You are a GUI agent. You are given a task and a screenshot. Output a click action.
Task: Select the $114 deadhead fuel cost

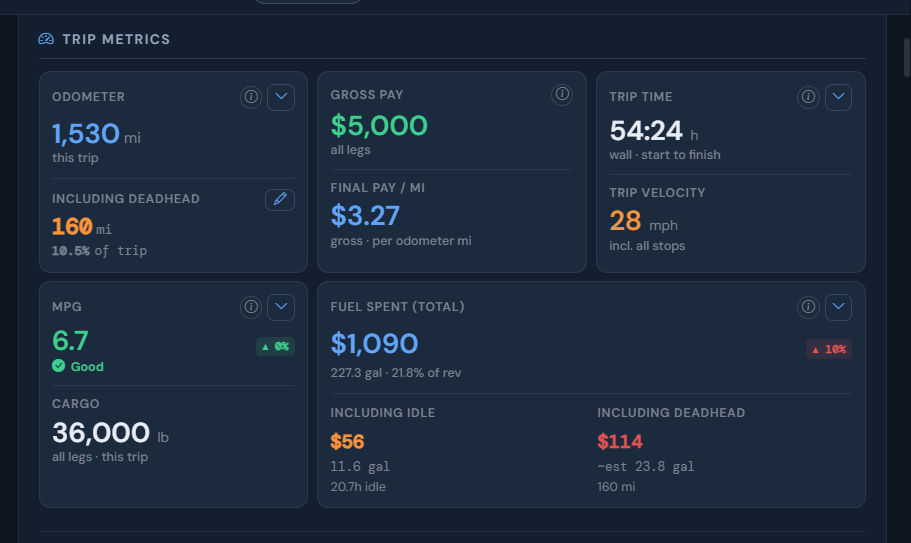coord(620,442)
